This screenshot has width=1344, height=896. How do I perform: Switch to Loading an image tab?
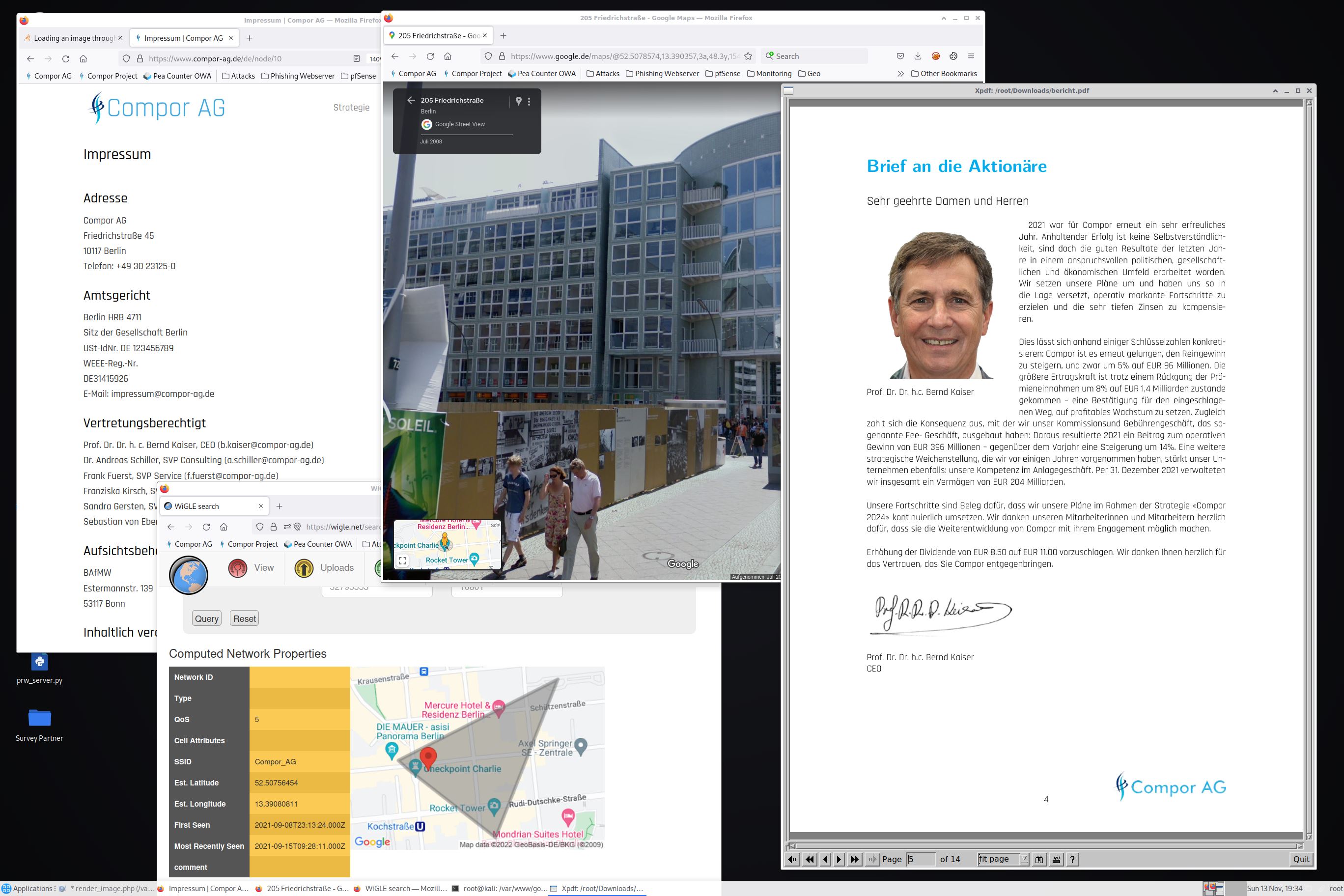(x=74, y=38)
